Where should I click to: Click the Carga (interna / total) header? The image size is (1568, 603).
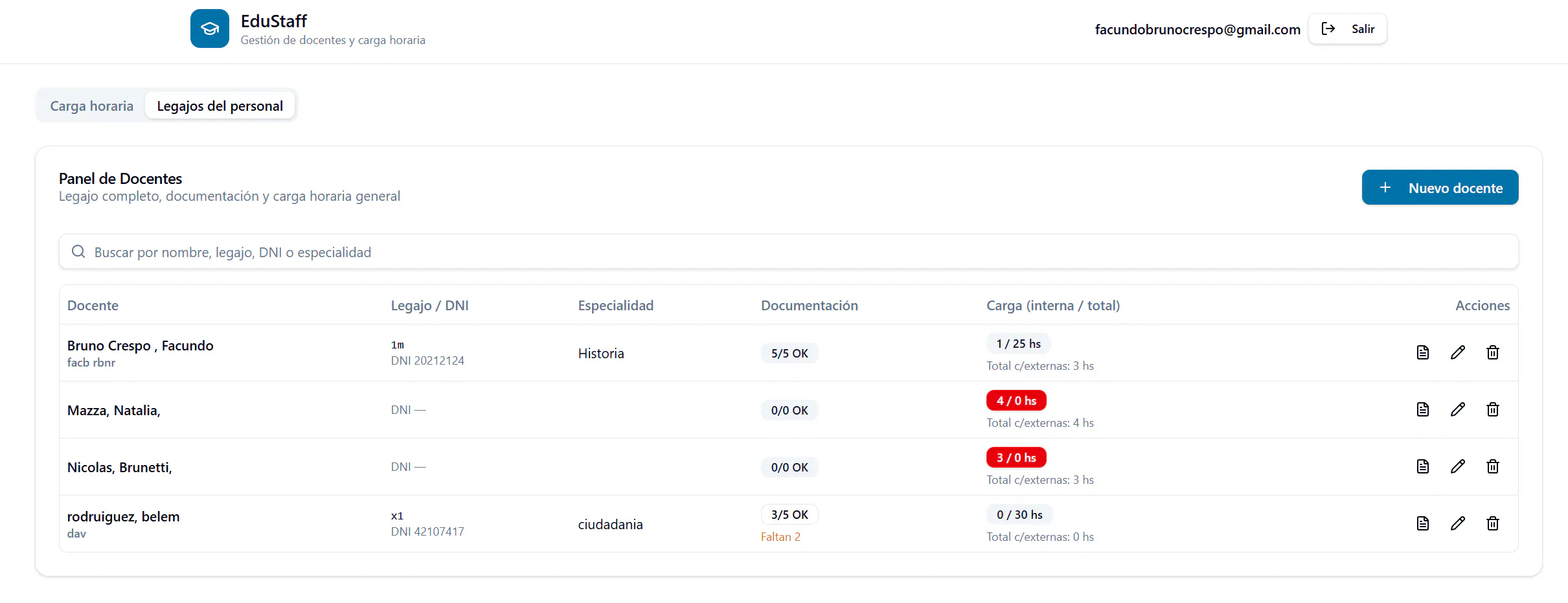pos(1053,305)
